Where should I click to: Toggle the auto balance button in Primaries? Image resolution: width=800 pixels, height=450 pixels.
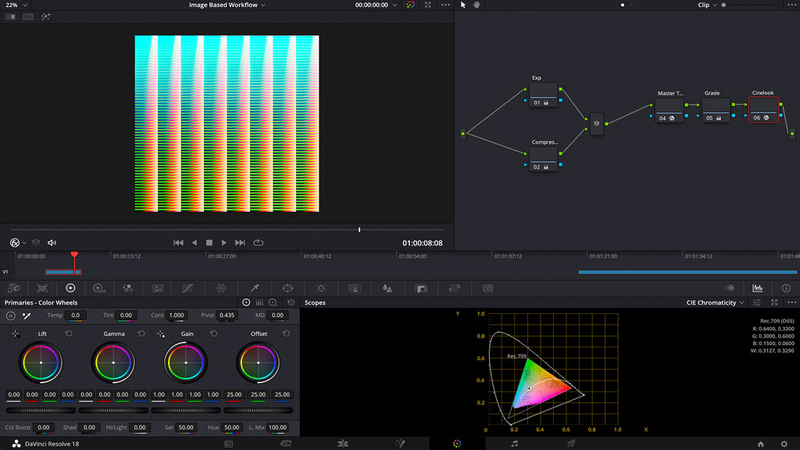tap(11, 315)
